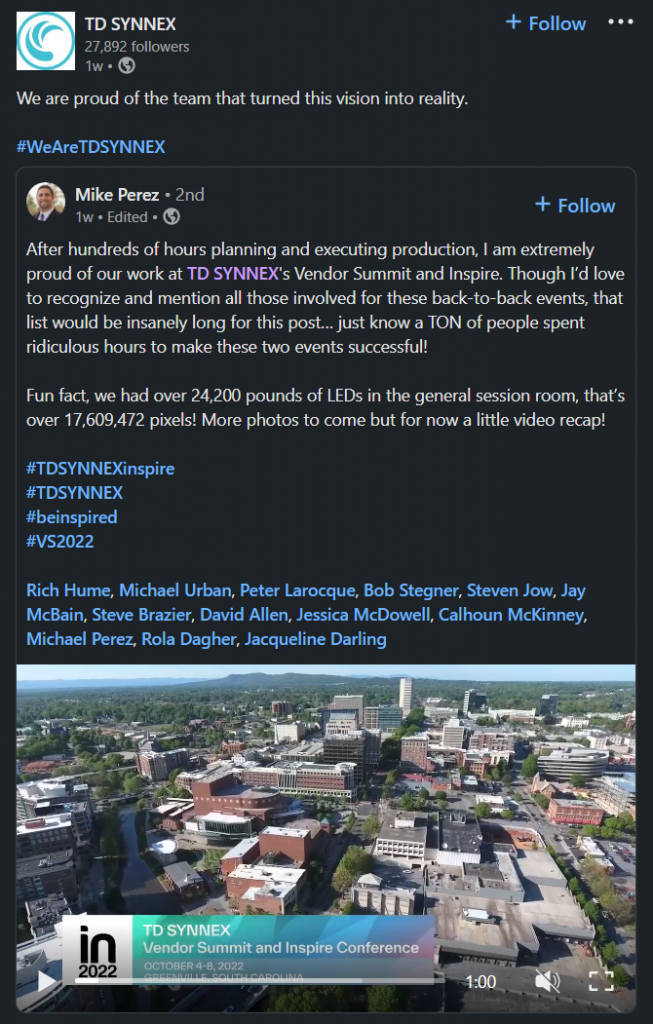The image size is (653, 1024).
Task: Open Rich Hume's profile mention
Action: (x=66, y=589)
